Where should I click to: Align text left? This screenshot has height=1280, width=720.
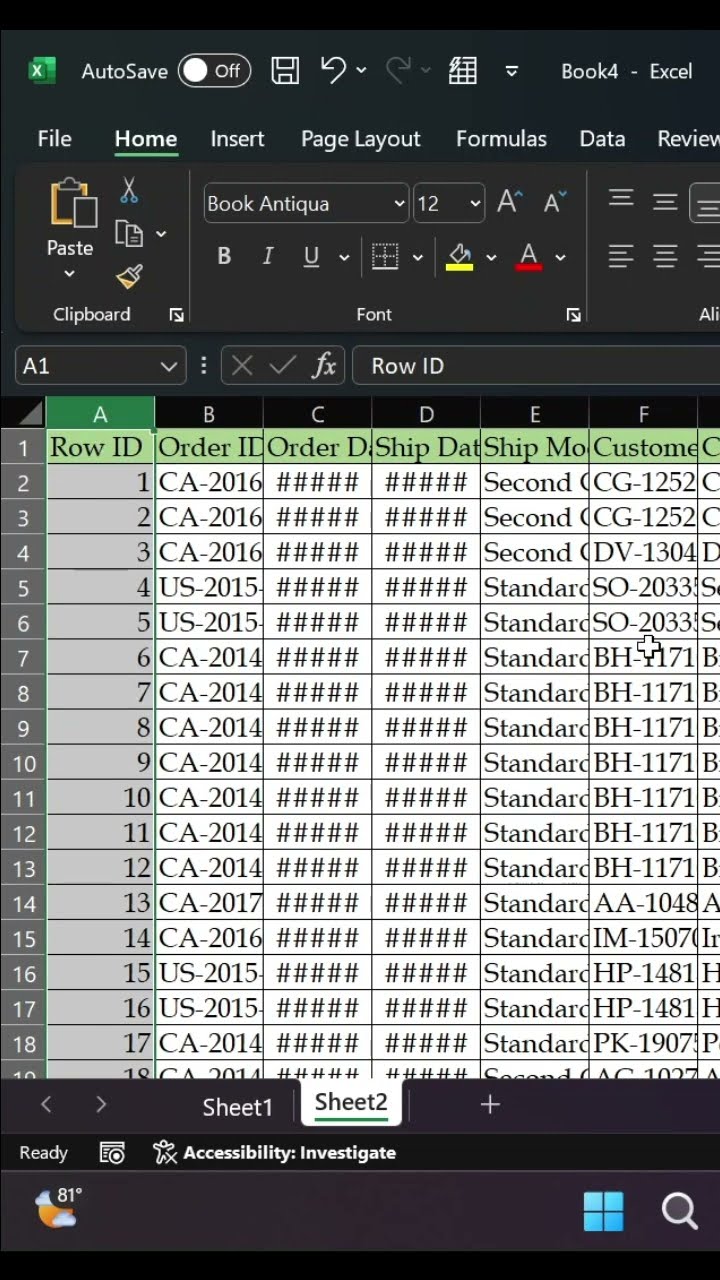(x=621, y=256)
